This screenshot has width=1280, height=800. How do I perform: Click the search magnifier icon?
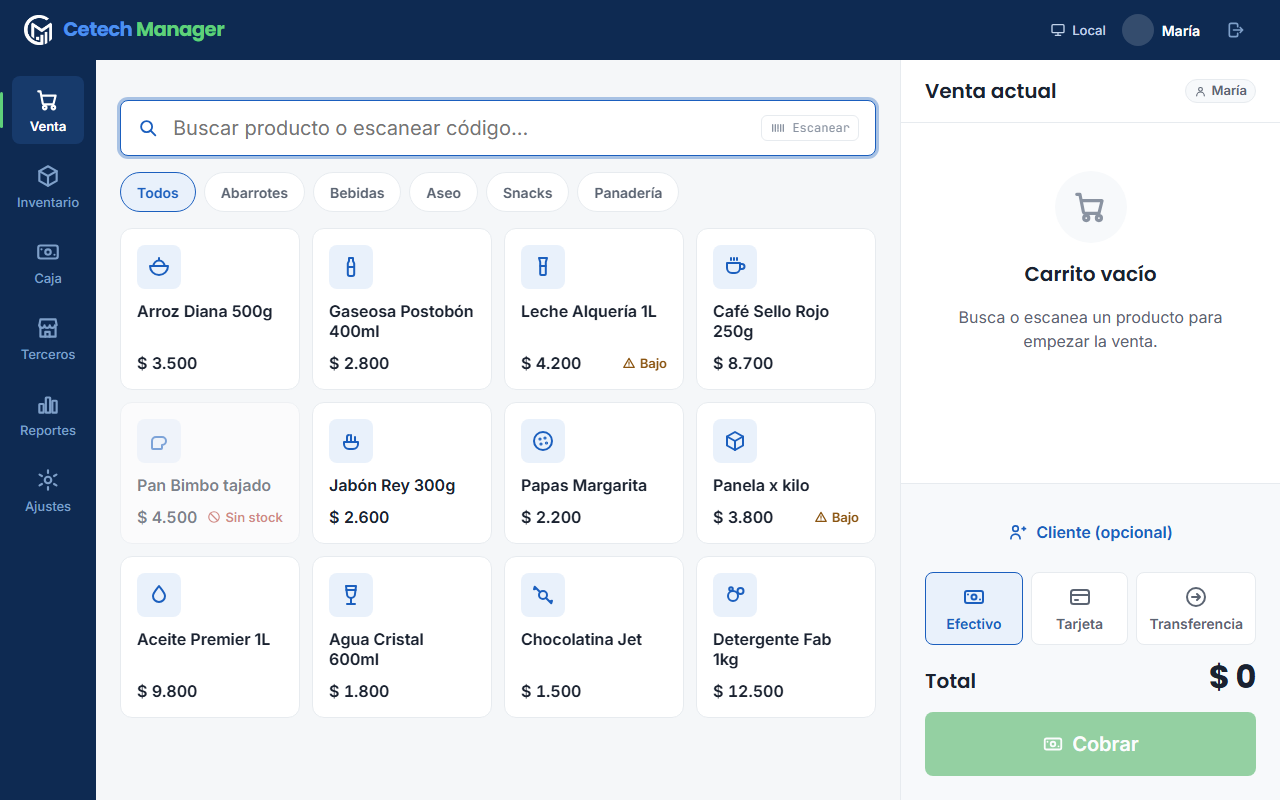pyautogui.click(x=148, y=128)
